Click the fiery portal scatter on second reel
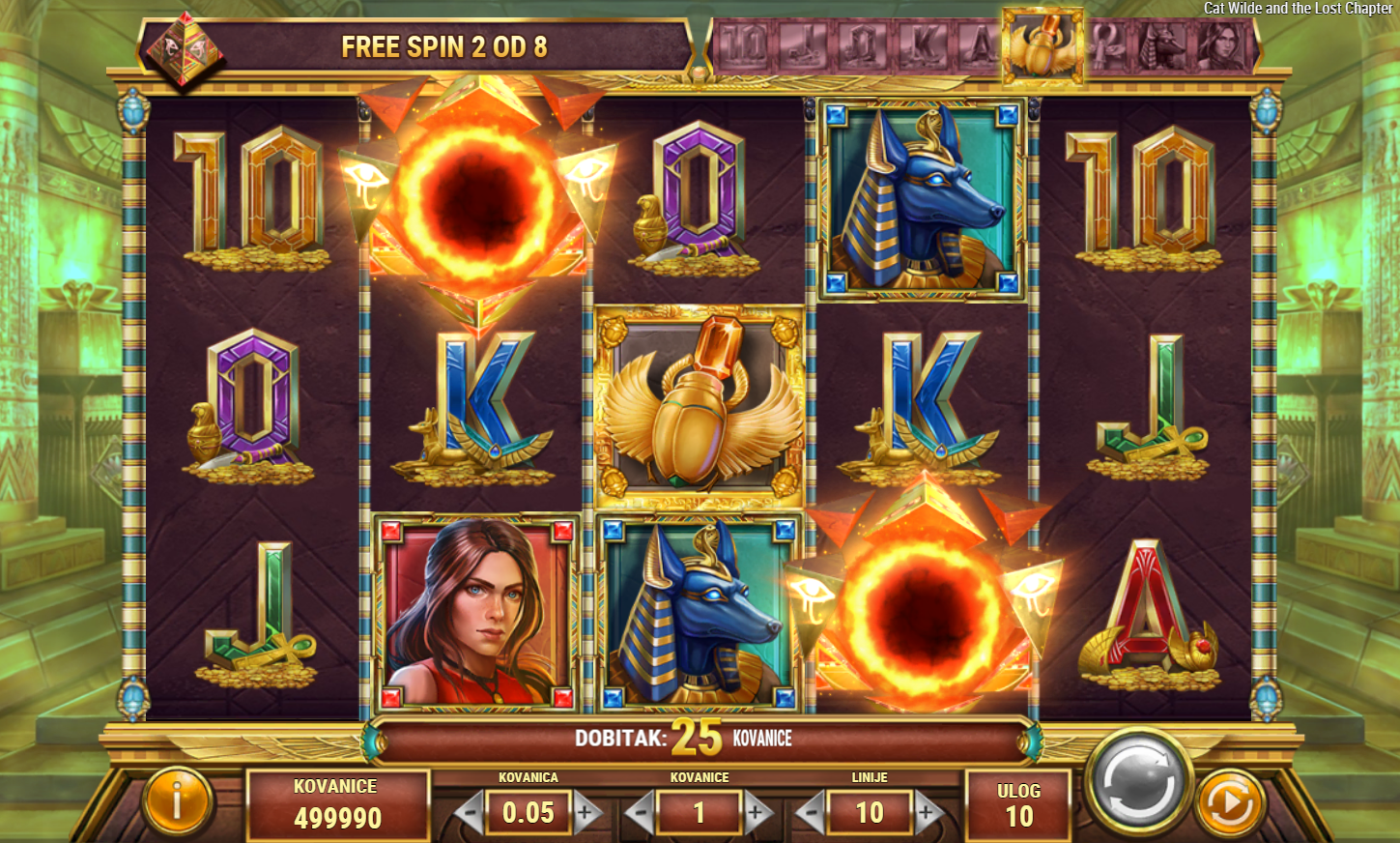The height and width of the screenshot is (843, 1400). [476, 198]
